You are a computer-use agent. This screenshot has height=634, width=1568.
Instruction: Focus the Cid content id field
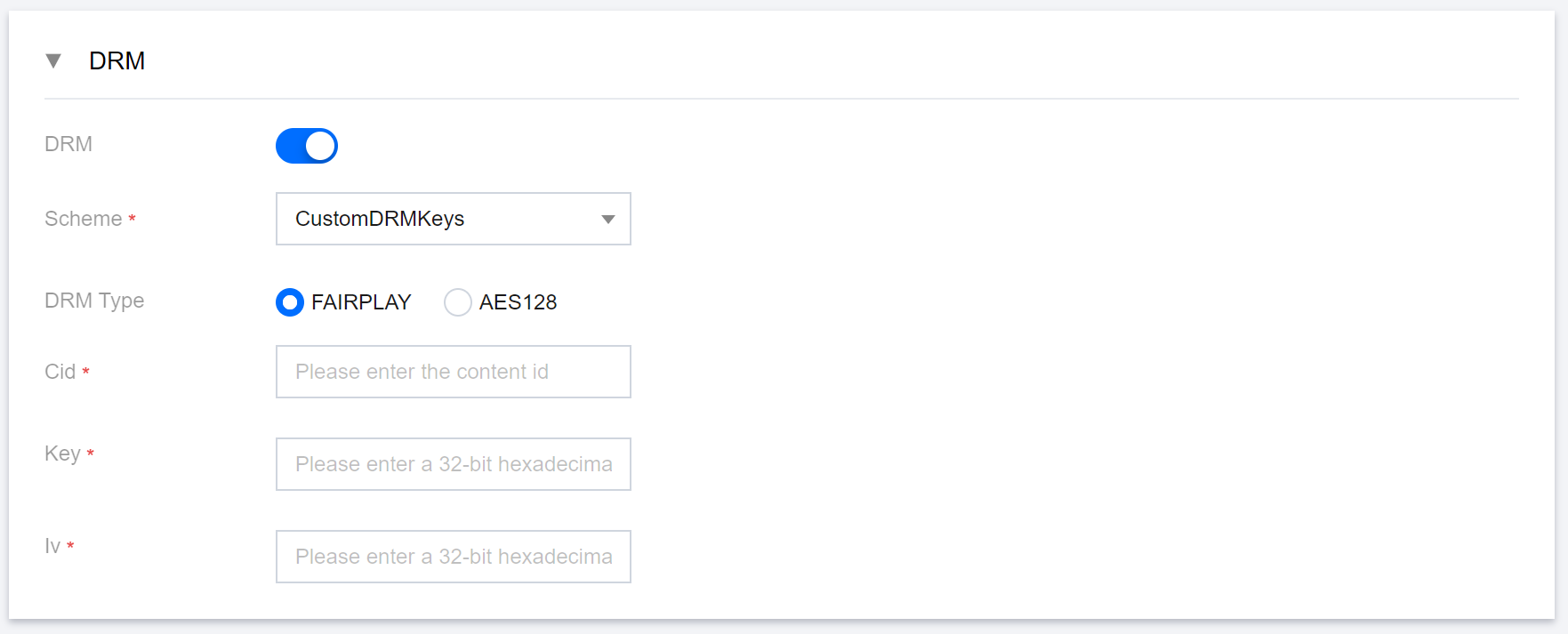click(x=454, y=372)
